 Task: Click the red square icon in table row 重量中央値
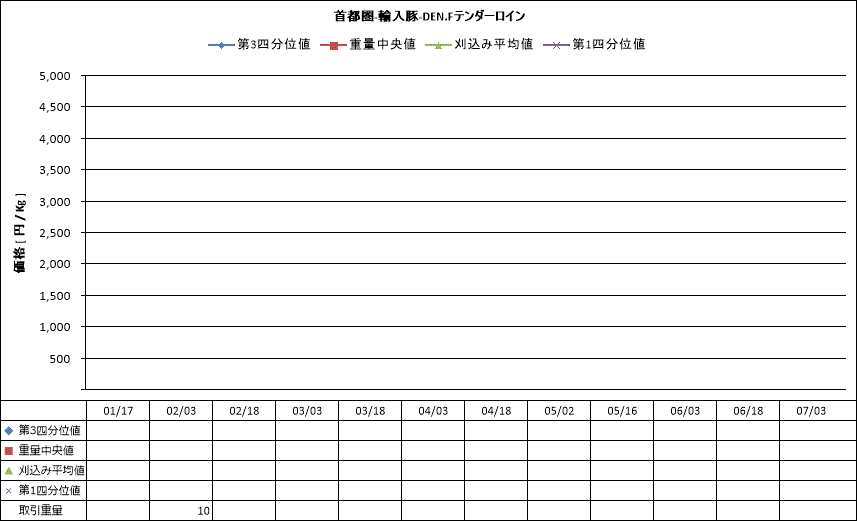(9, 451)
